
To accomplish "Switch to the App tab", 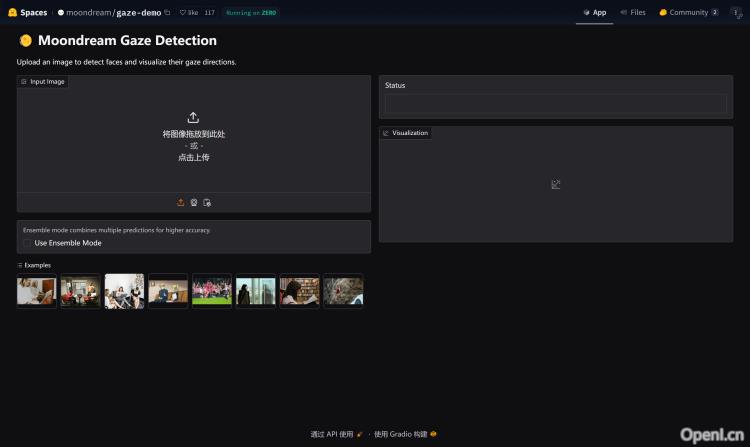I will pyautogui.click(x=595, y=12).
